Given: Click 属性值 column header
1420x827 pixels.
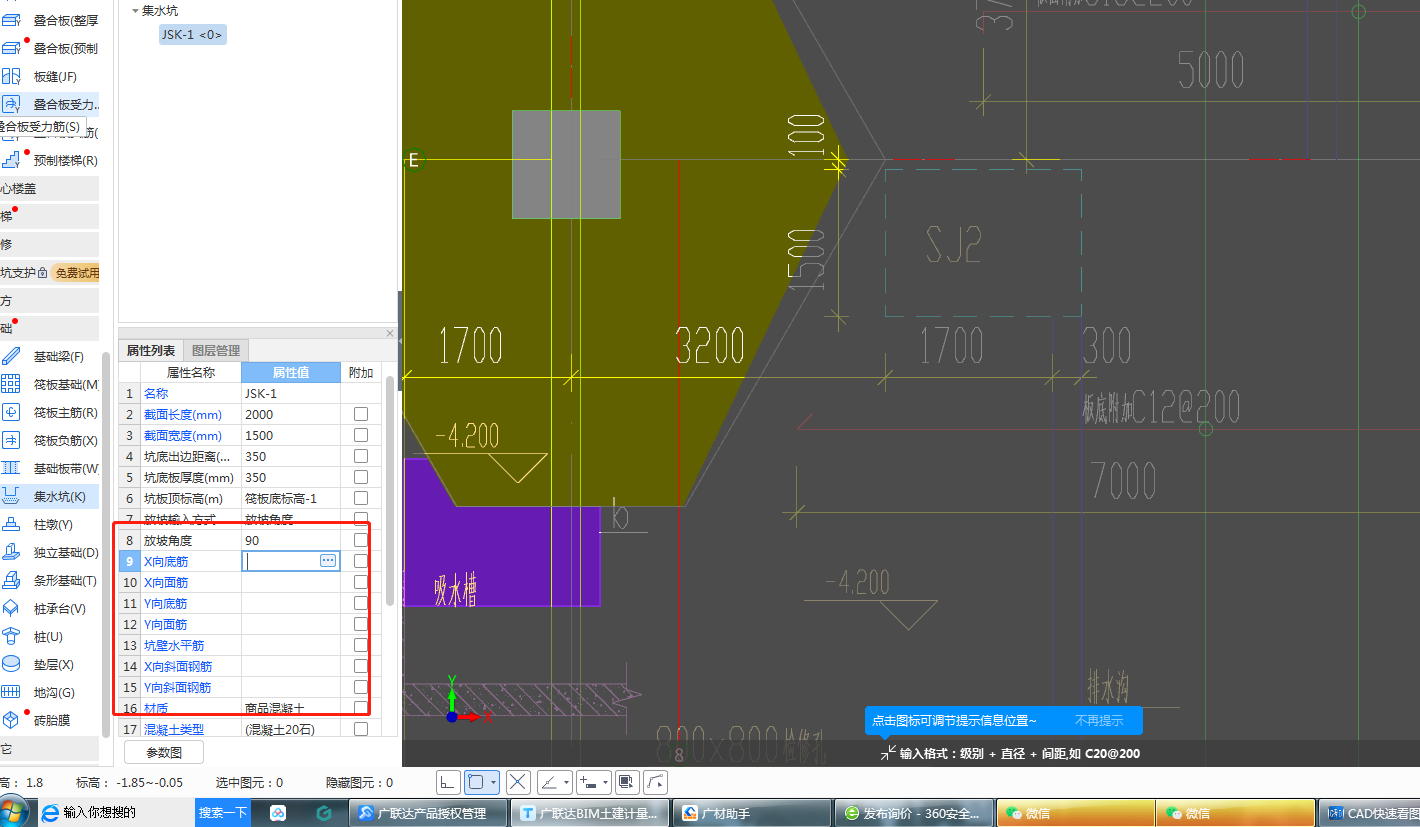Looking at the screenshot, I should coord(291,372).
